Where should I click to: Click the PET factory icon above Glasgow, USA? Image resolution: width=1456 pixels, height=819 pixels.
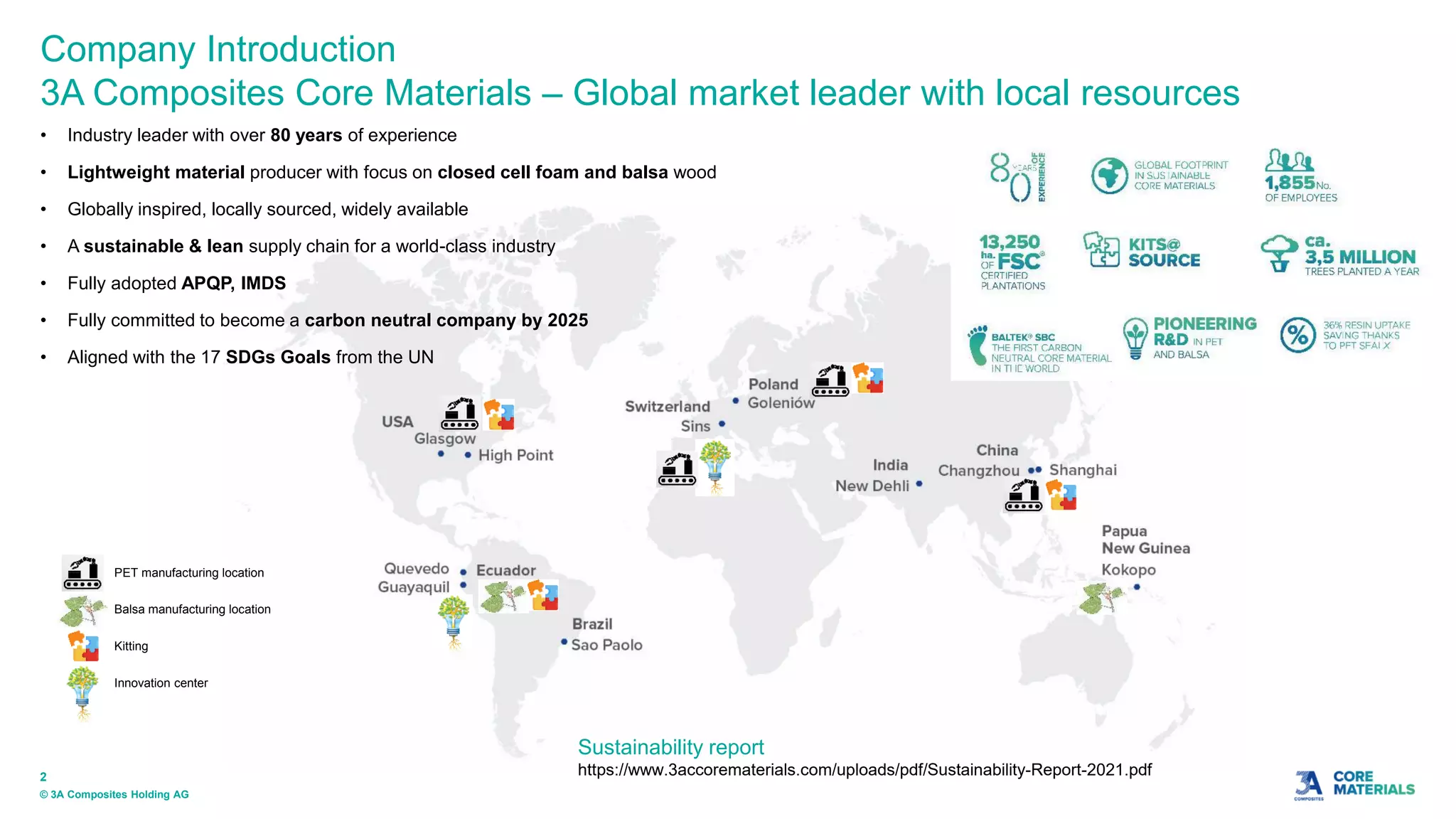click(459, 414)
